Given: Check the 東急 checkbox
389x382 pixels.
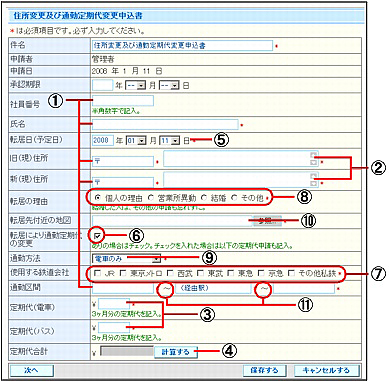Looking at the screenshot, I should click(x=231, y=273).
